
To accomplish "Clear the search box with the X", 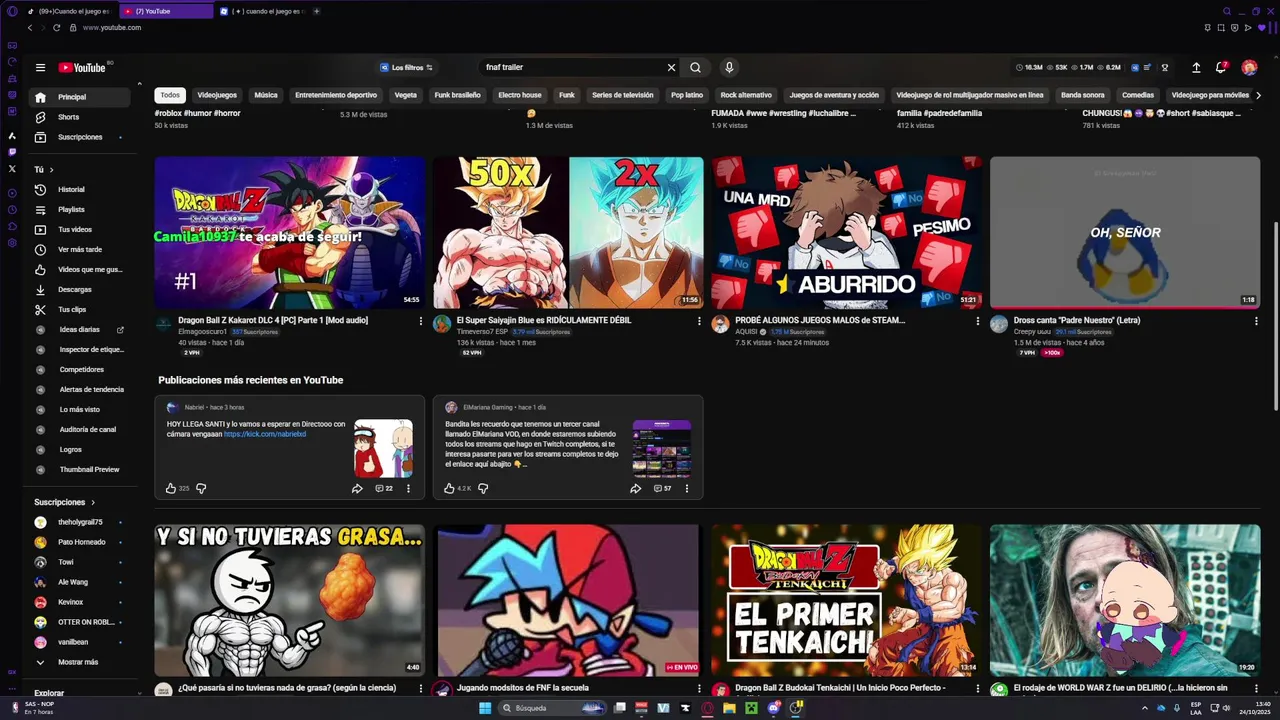I will (671, 68).
